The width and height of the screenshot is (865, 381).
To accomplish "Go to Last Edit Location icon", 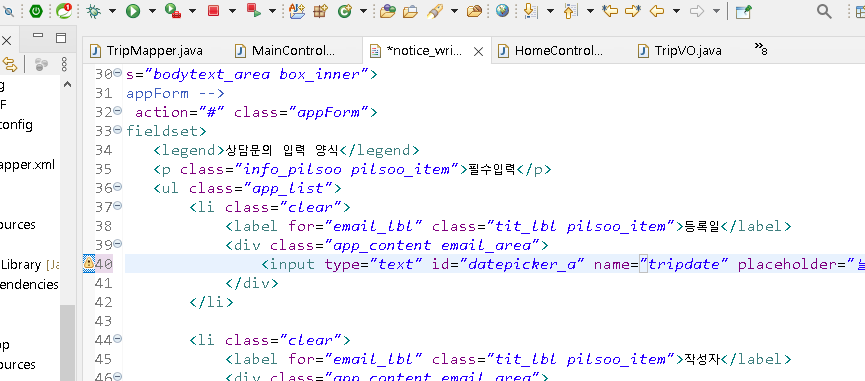I will point(610,10).
